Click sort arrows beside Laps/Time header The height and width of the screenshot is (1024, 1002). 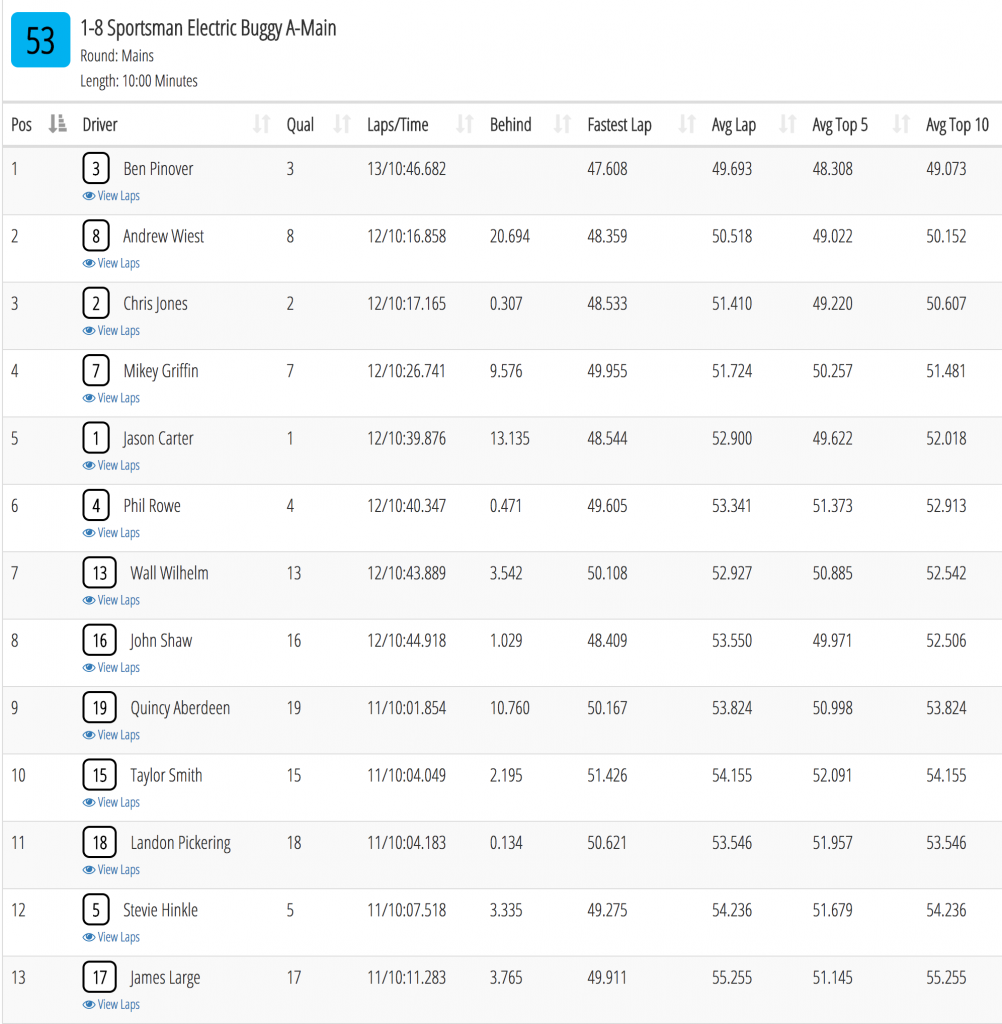464,123
